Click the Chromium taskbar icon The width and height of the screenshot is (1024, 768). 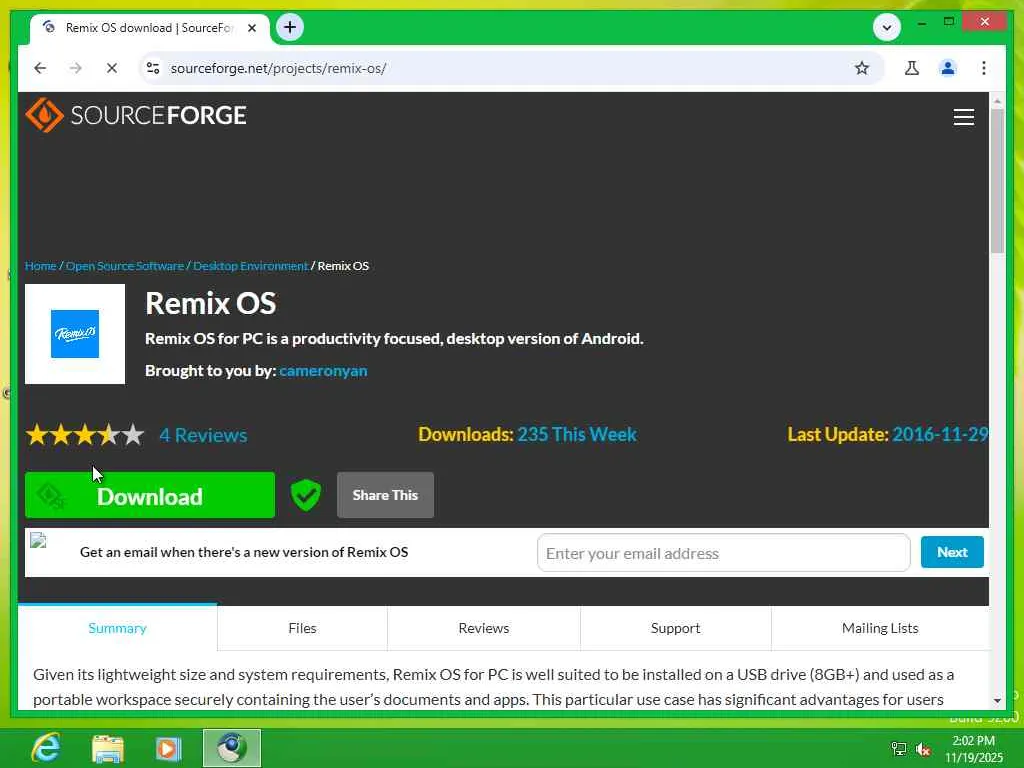pyautogui.click(x=232, y=748)
